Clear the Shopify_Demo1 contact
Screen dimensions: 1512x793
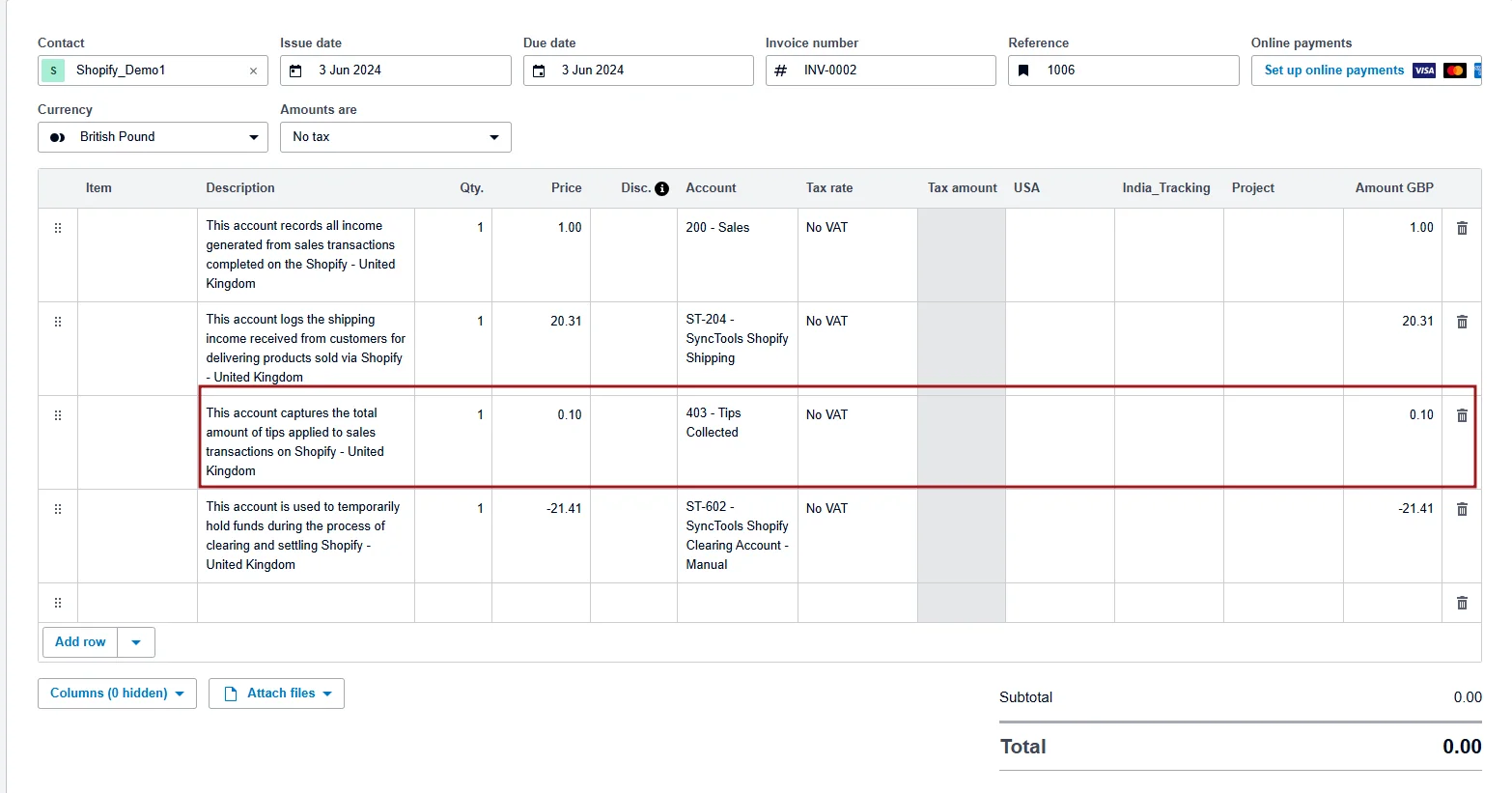(x=253, y=71)
